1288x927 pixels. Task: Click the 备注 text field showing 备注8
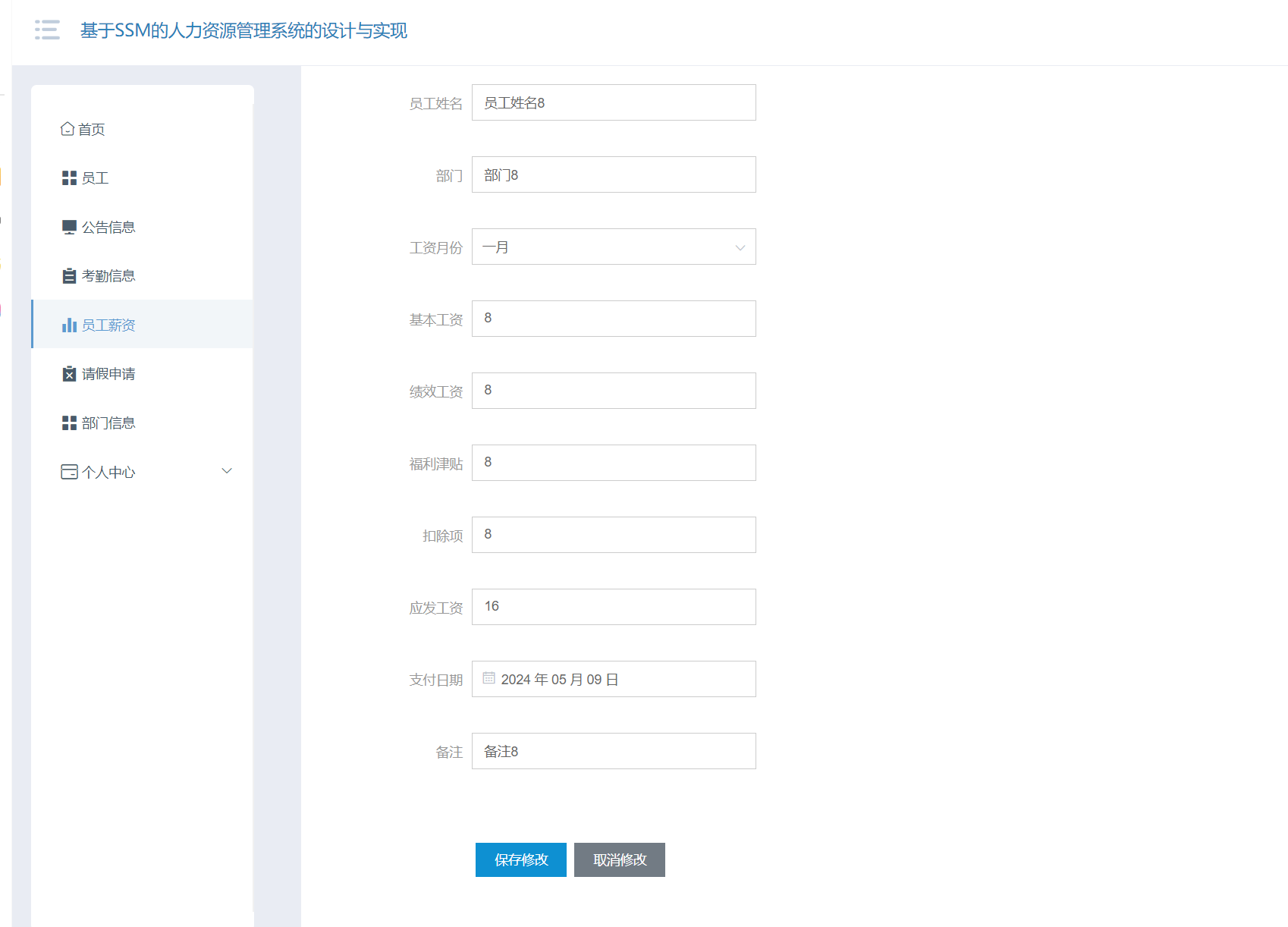pos(613,751)
